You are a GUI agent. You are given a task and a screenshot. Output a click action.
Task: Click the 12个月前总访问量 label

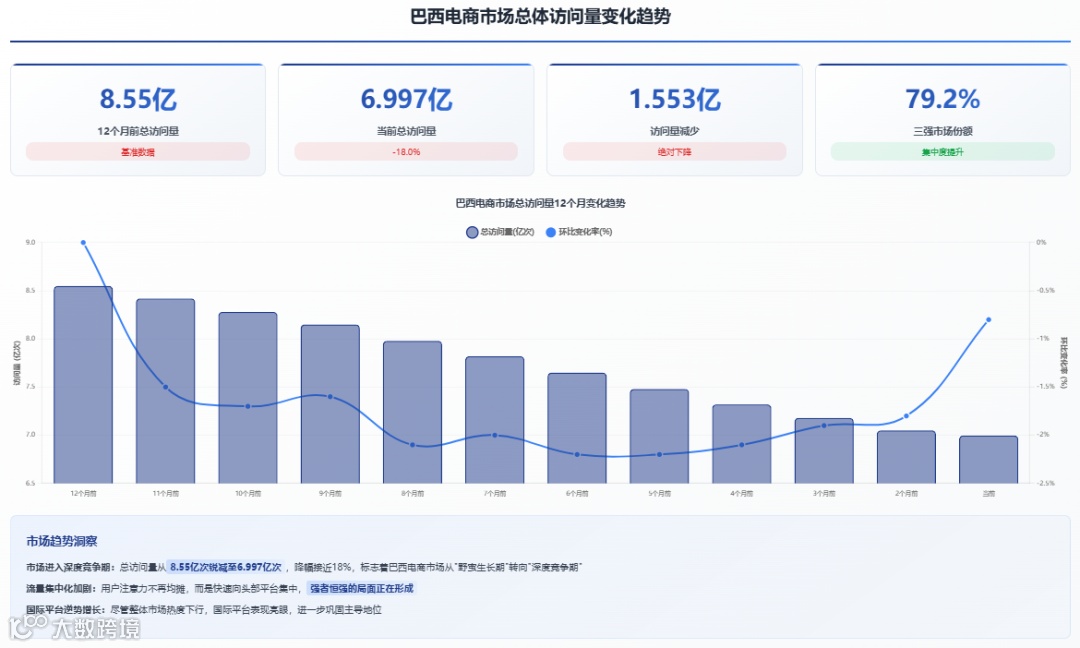[x=138, y=131]
